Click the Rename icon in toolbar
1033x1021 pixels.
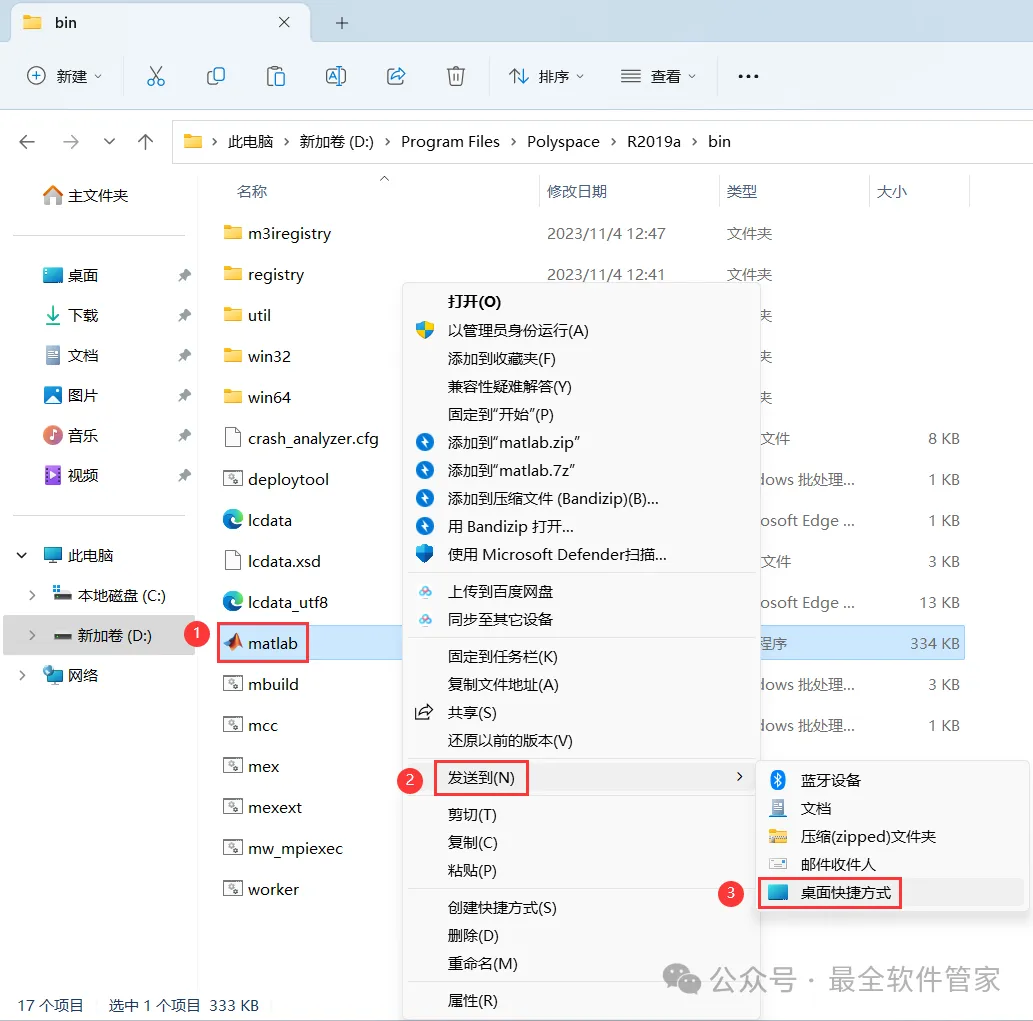[x=336, y=76]
